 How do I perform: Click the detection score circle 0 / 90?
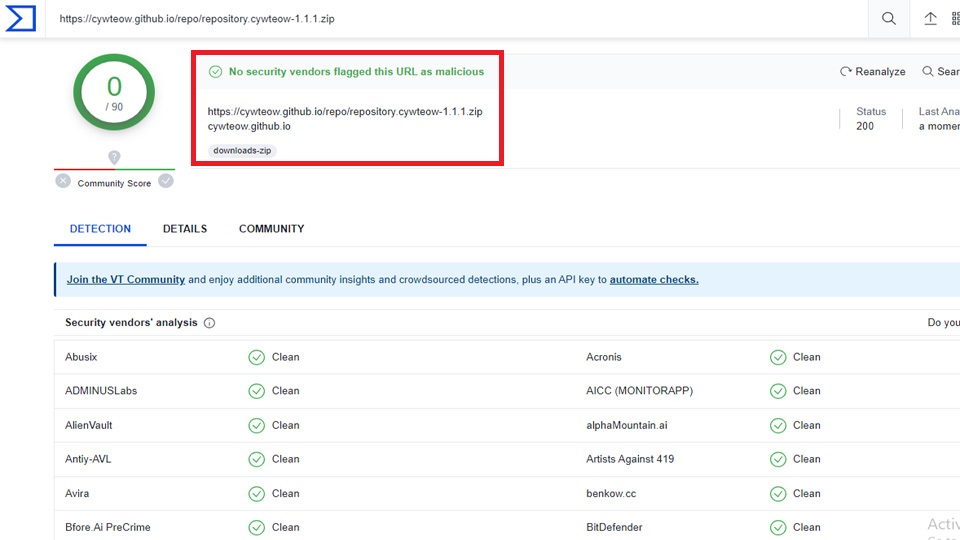[x=114, y=92]
